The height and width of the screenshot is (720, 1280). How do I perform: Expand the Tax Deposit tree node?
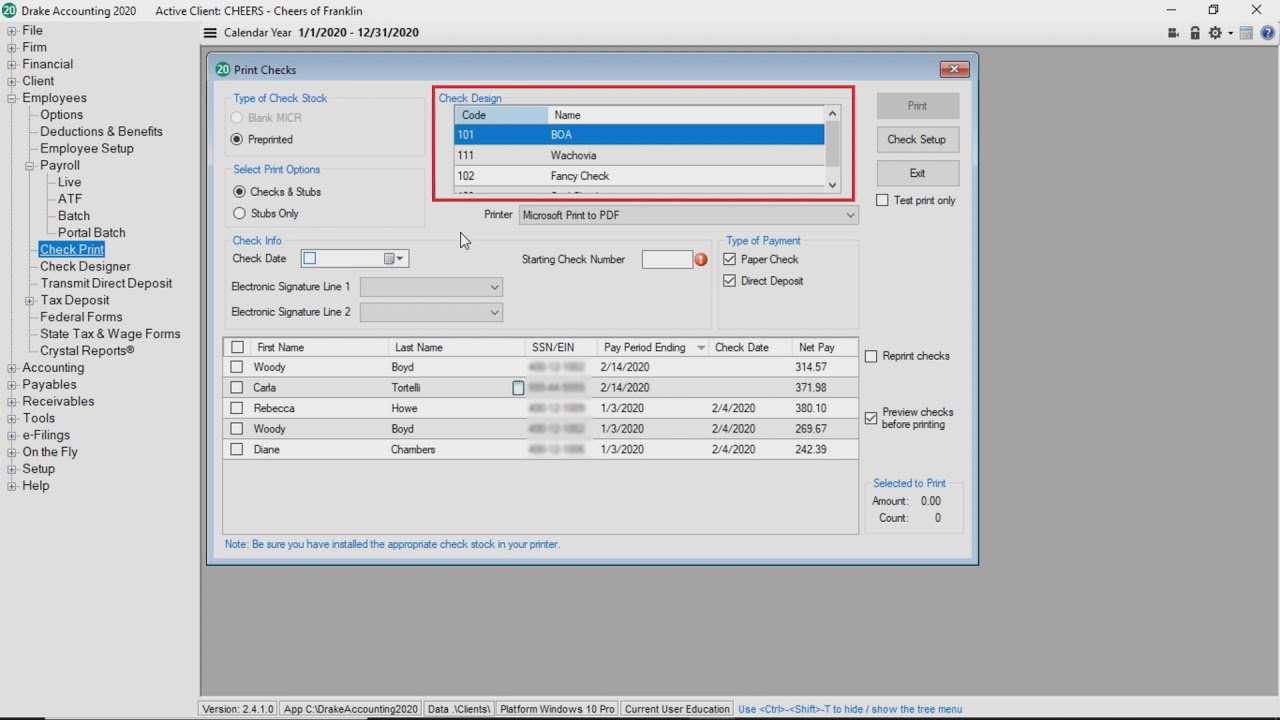point(30,301)
